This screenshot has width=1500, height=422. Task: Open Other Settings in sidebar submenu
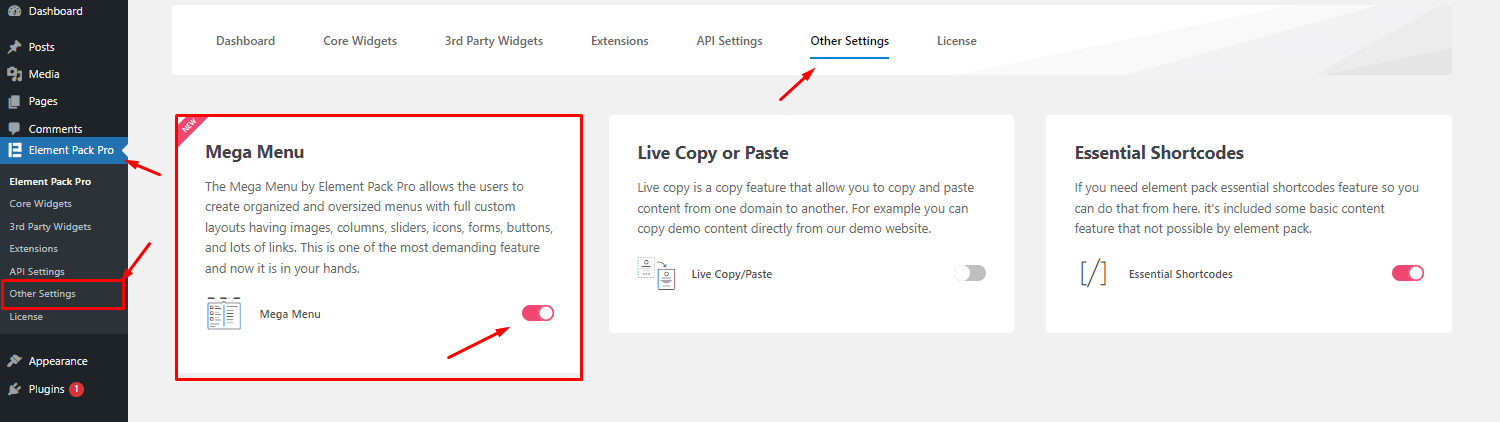42,294
